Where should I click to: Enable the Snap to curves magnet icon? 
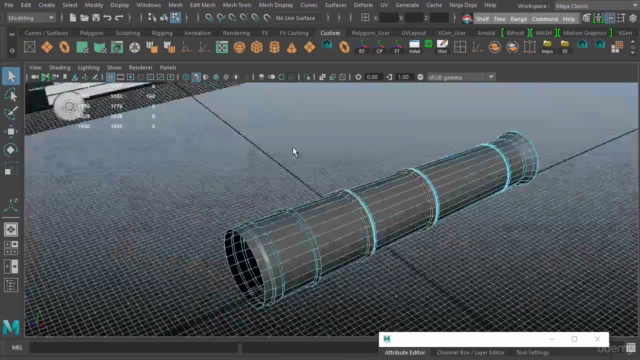(x=221, y=18)
